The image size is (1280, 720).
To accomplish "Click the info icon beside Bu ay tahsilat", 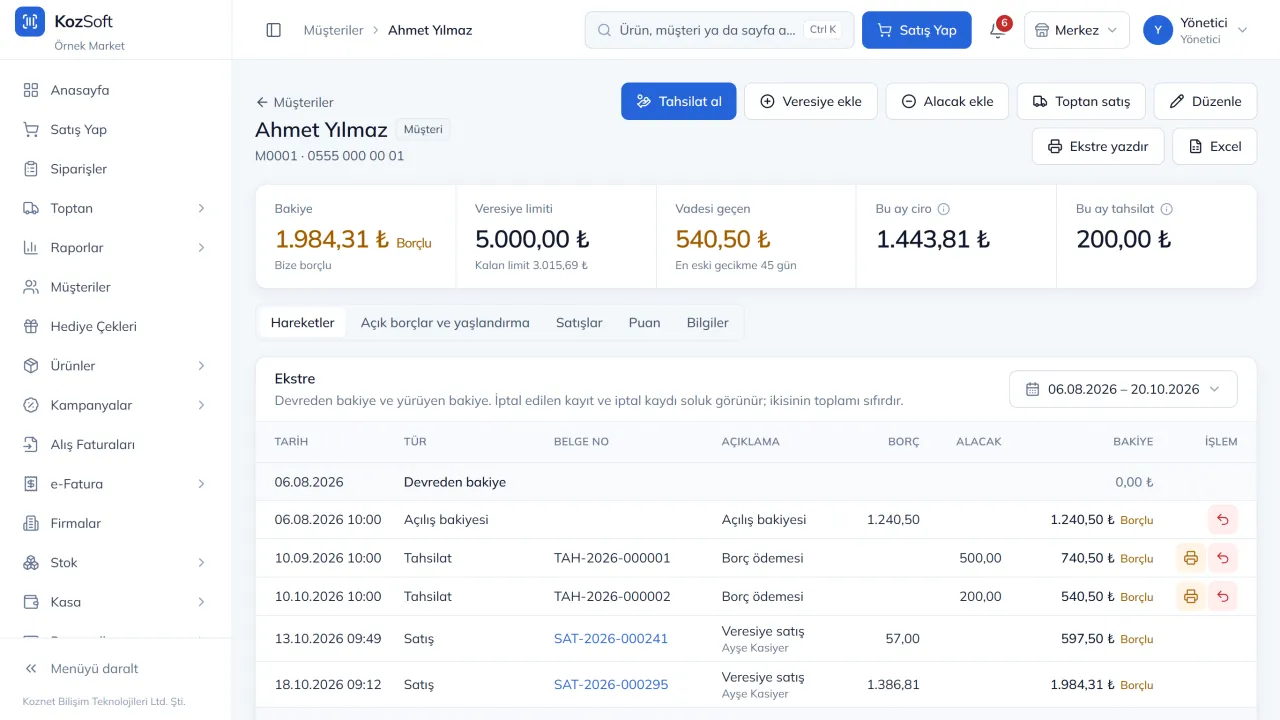I will coord(1166,209).
